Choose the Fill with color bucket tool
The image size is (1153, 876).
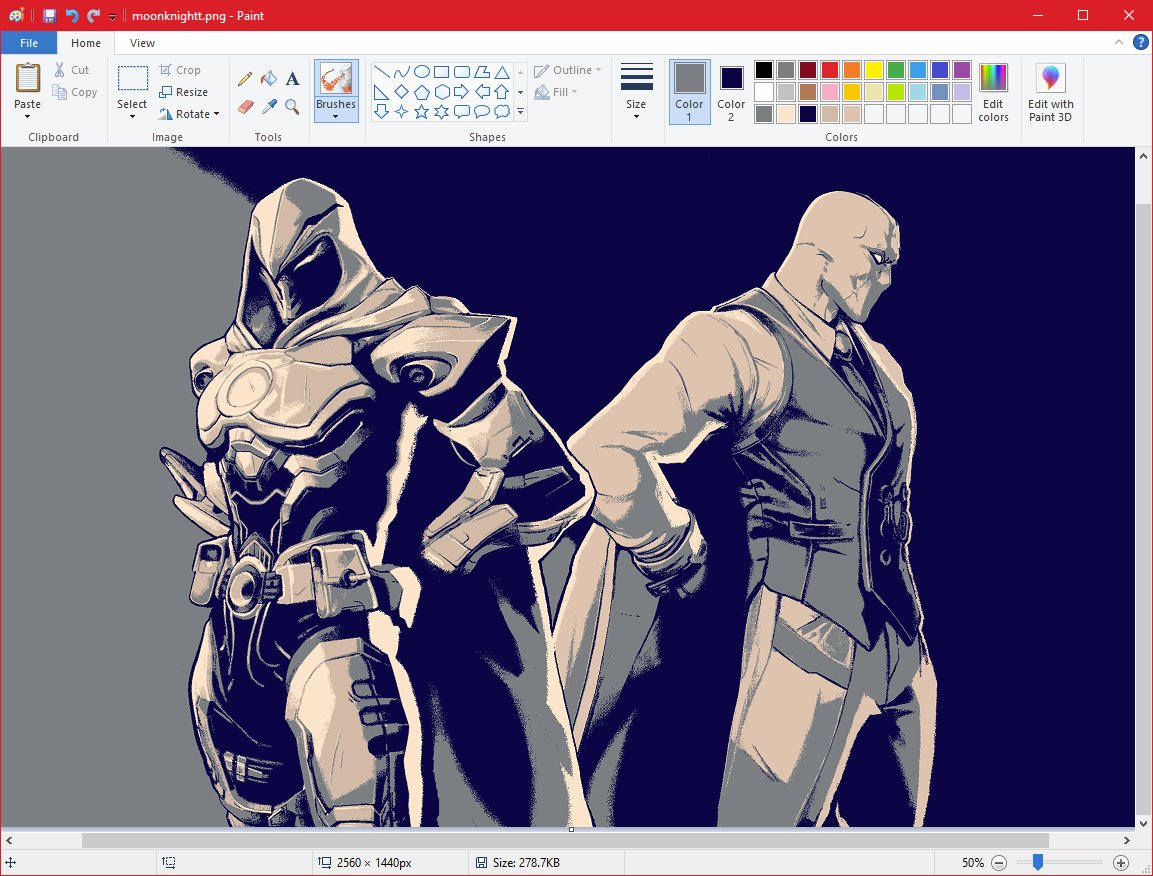click(x=267, y=76)
